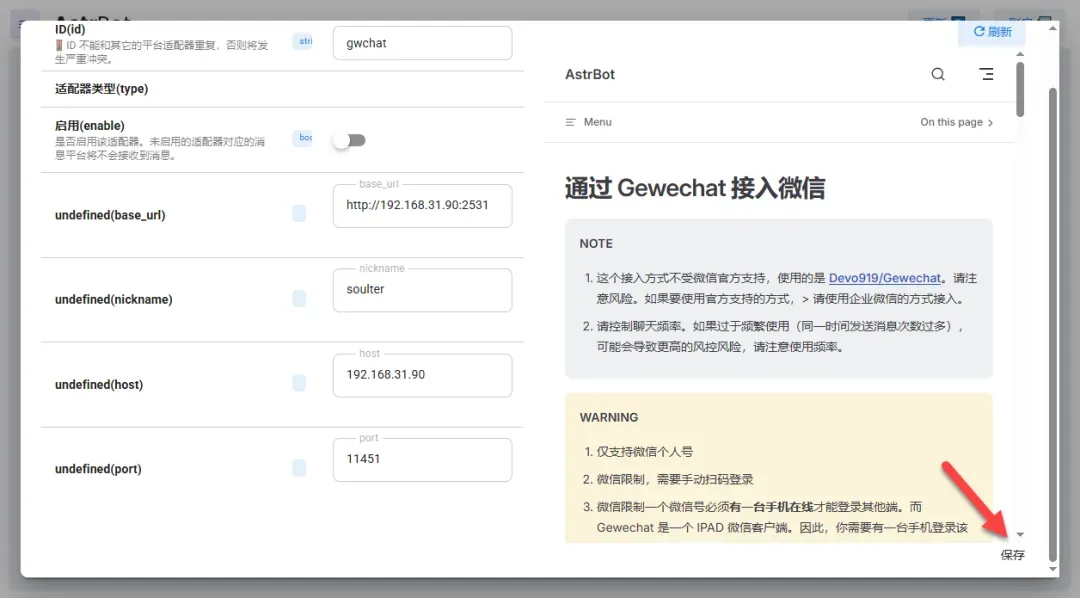Viewport: 1080px width, 598px height.
Task: Click the 微信限制，需要手动扫码登录 item
Action: 675,480
